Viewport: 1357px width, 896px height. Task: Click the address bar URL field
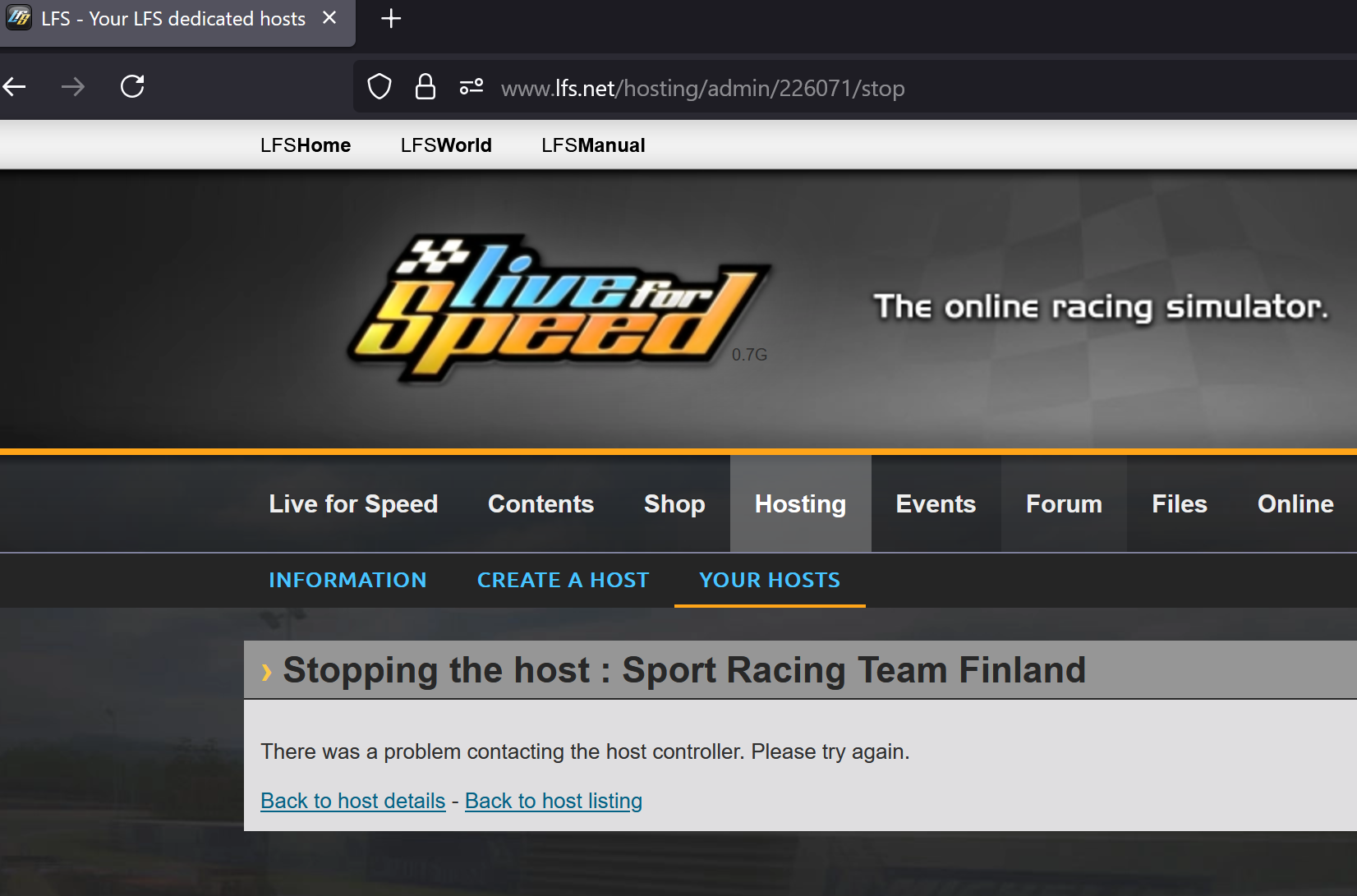click(855, 87)
